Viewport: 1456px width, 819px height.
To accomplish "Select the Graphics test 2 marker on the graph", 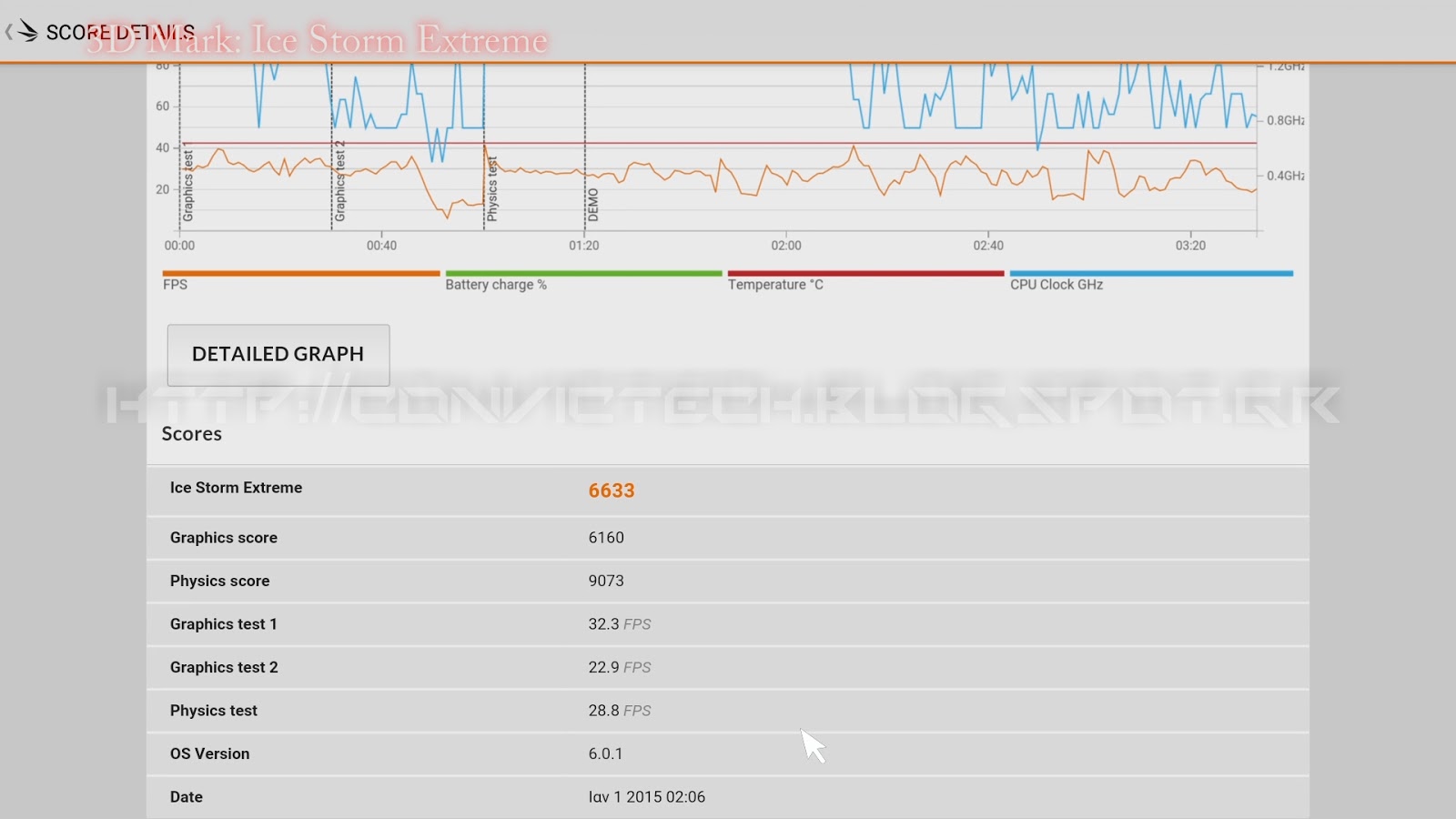I will coord(340,182).
